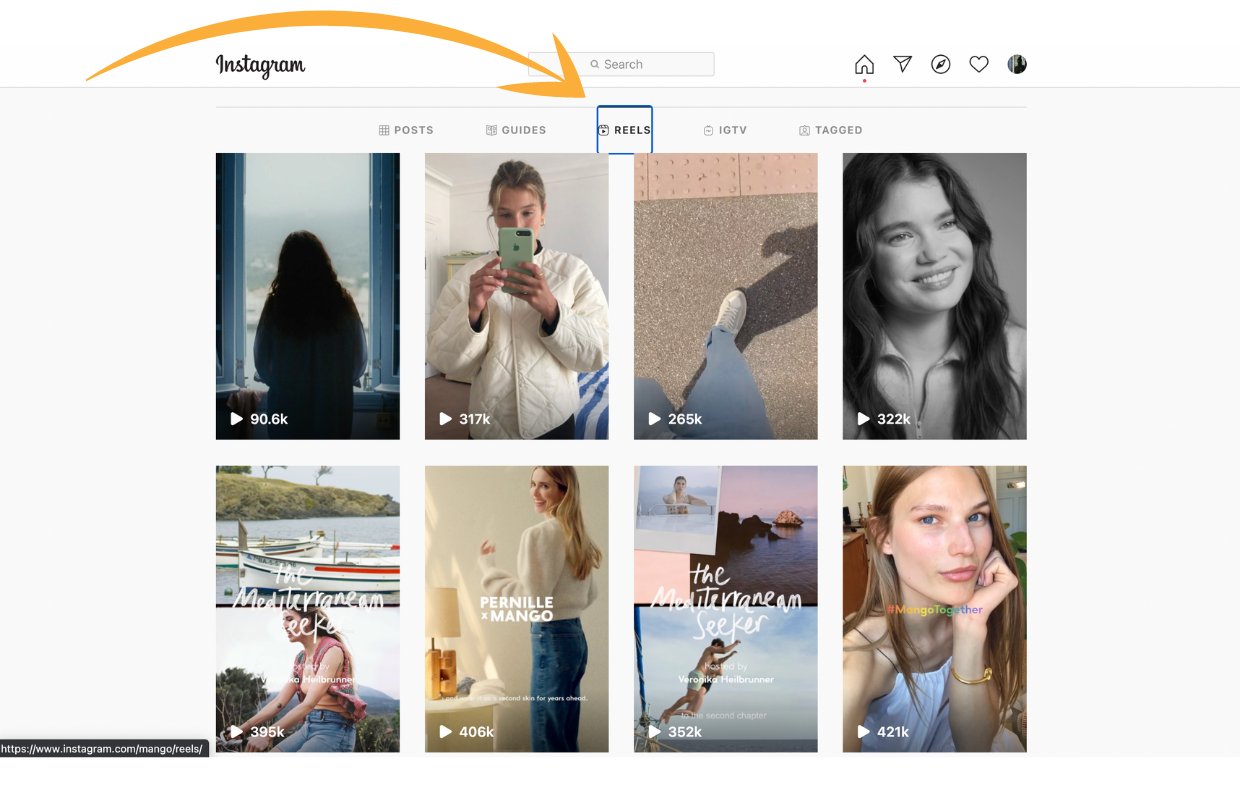Open Activity heart icon
This screenshot has height=800, width=1240.
point(978,64)
